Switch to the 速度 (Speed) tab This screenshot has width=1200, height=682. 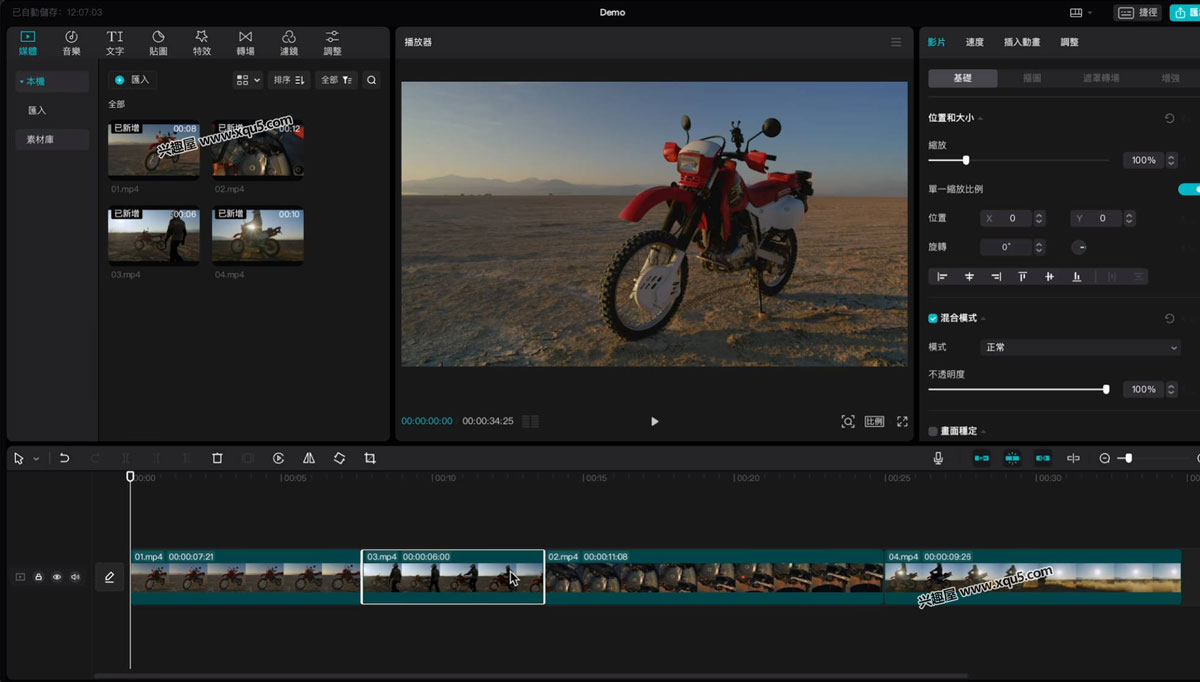(975, 42)
